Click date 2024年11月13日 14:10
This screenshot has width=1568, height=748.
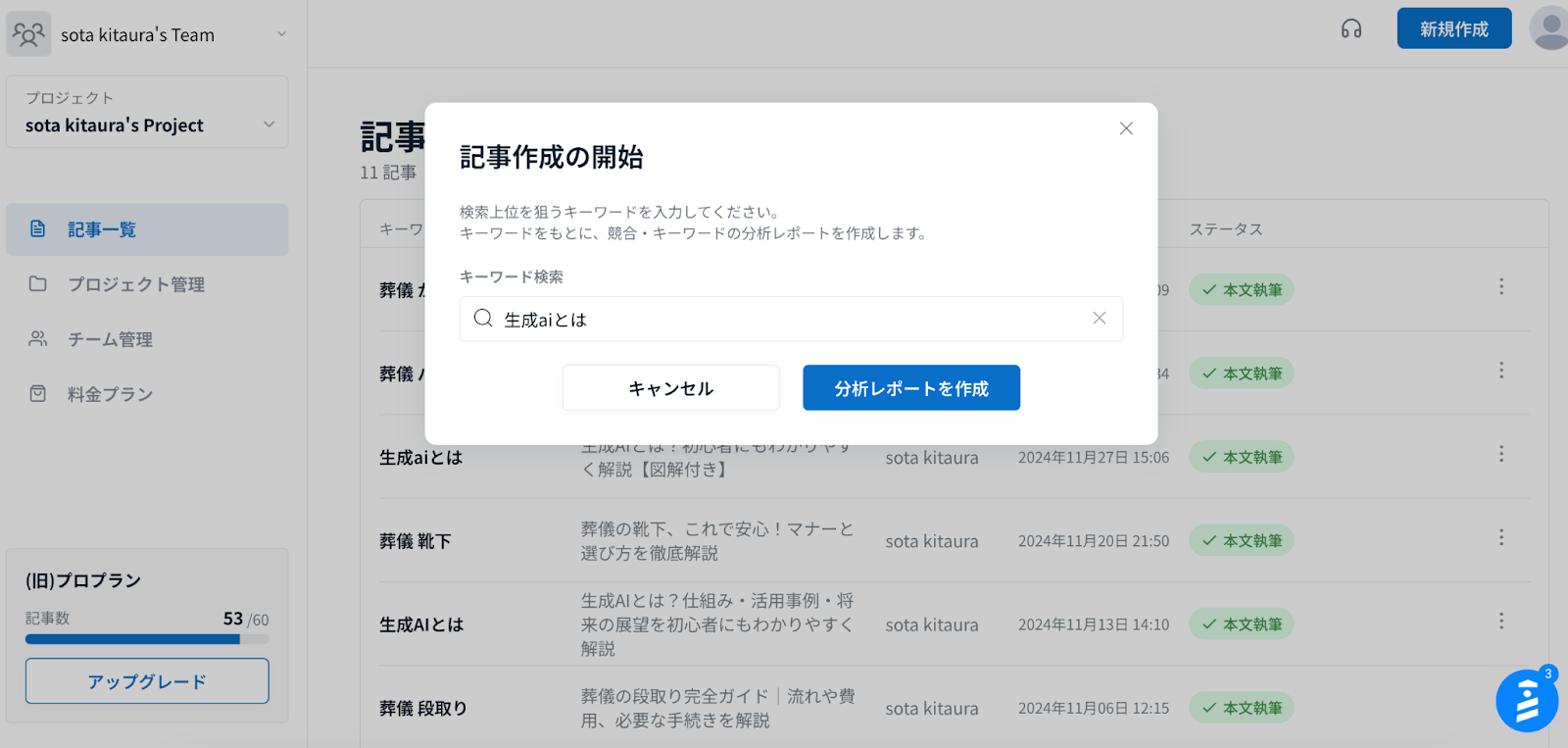[1094, 624]
